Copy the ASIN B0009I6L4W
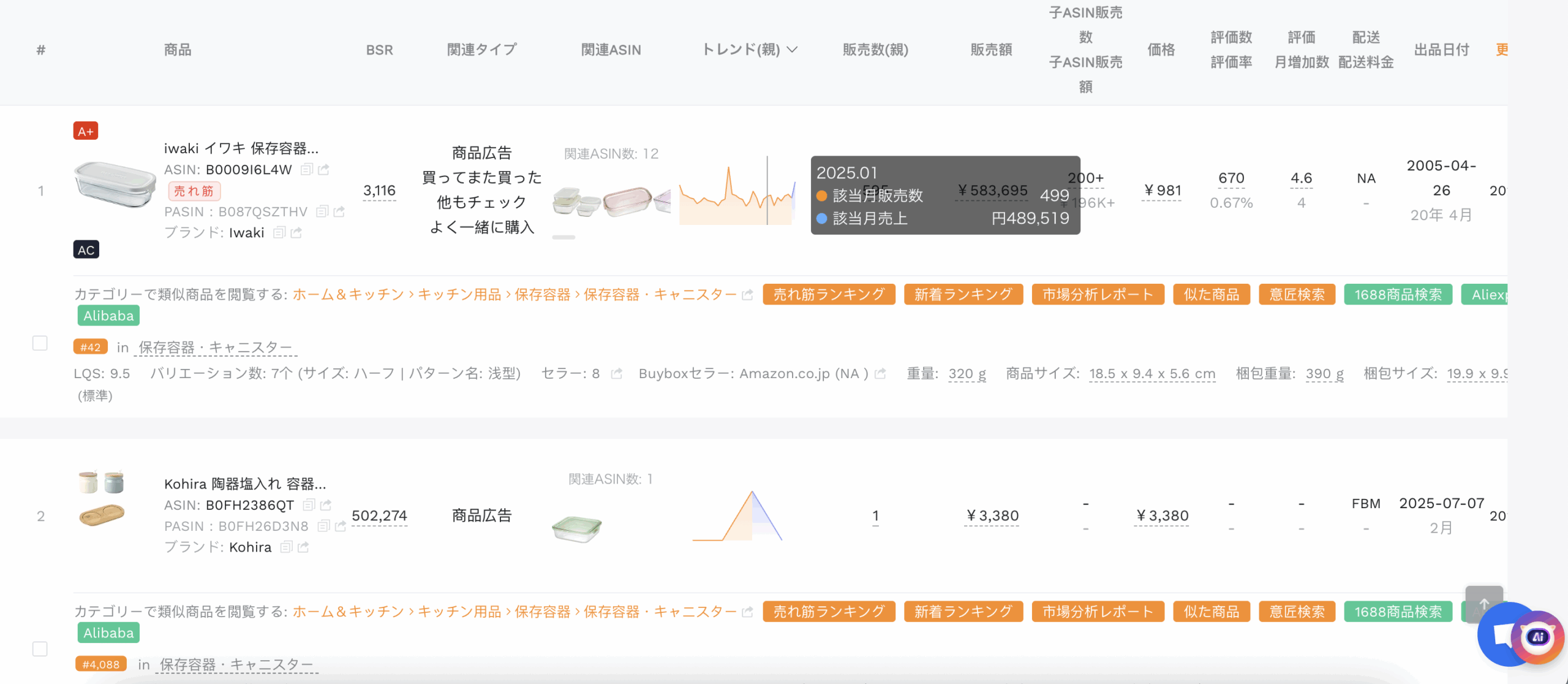This screenshot has width=1568, height=684. (307, 169)
